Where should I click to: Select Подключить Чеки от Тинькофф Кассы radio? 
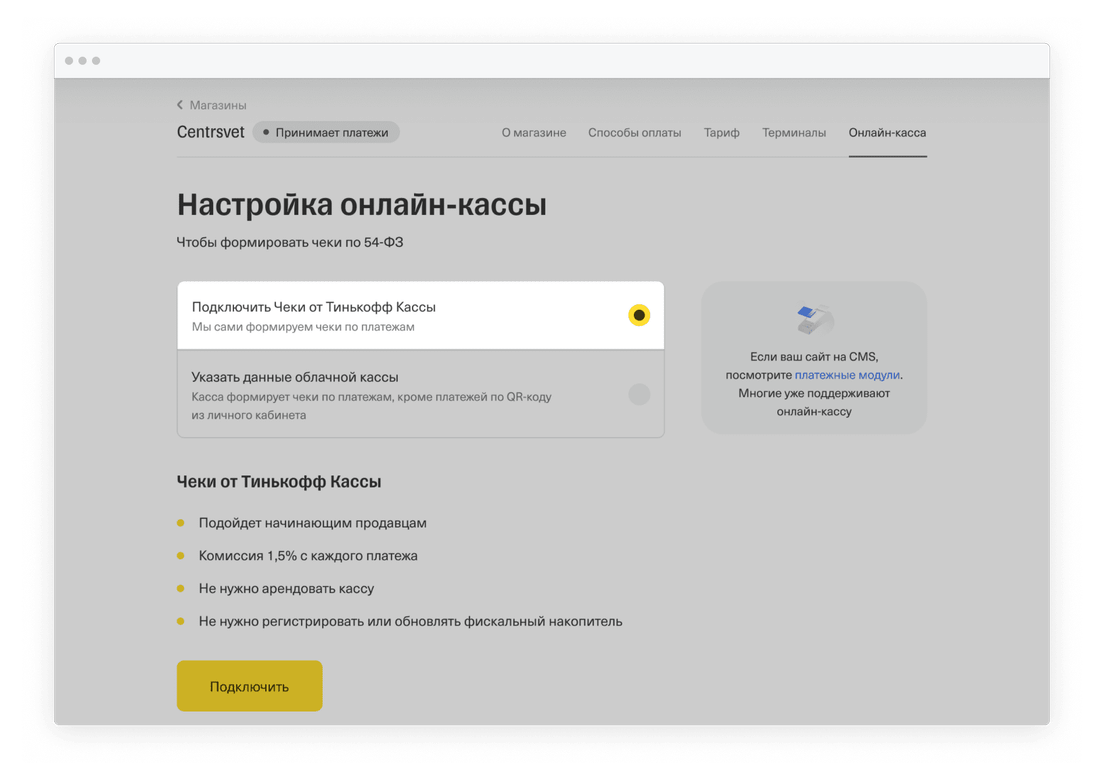tap(639, 315)
